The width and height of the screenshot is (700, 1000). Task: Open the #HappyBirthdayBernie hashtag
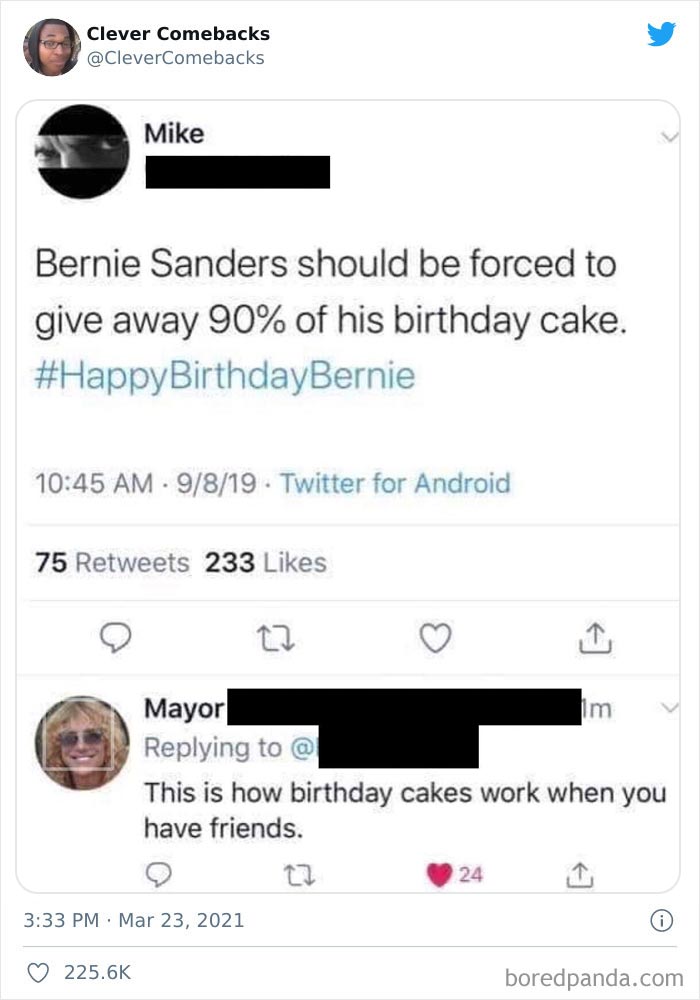coord(224,376)
